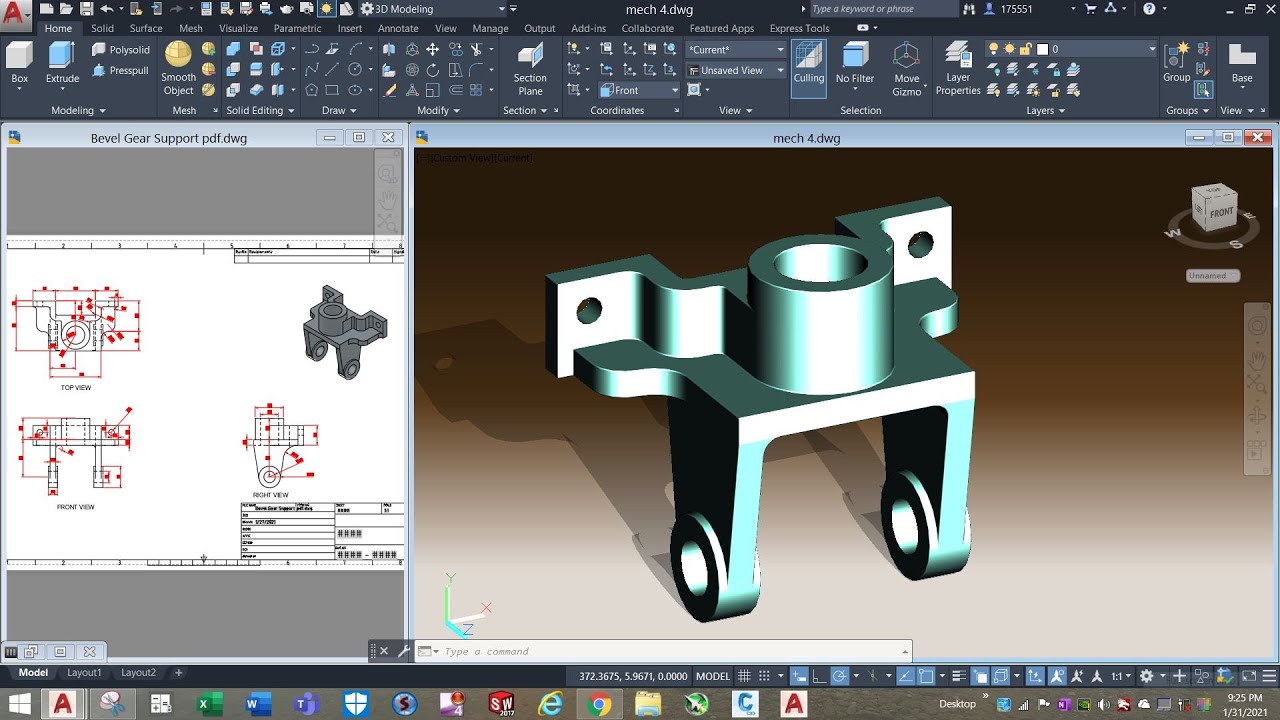Switch to the Layout2 tab

(x=139, y=673)
